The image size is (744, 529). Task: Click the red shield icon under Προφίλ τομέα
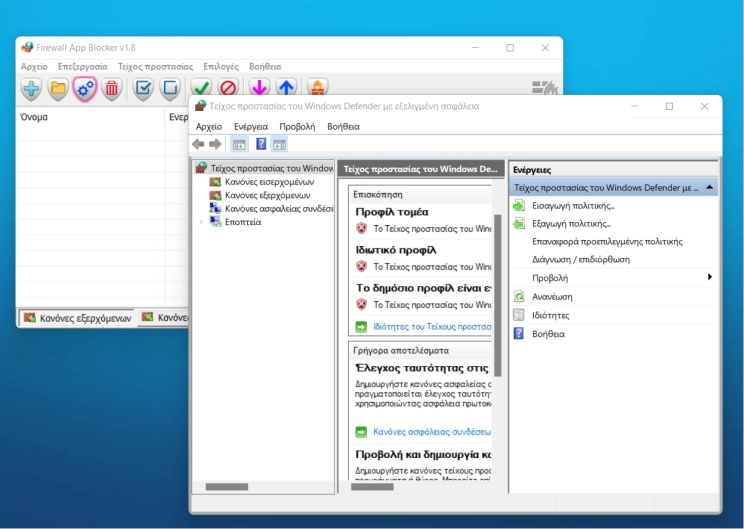tap(362, 228)
